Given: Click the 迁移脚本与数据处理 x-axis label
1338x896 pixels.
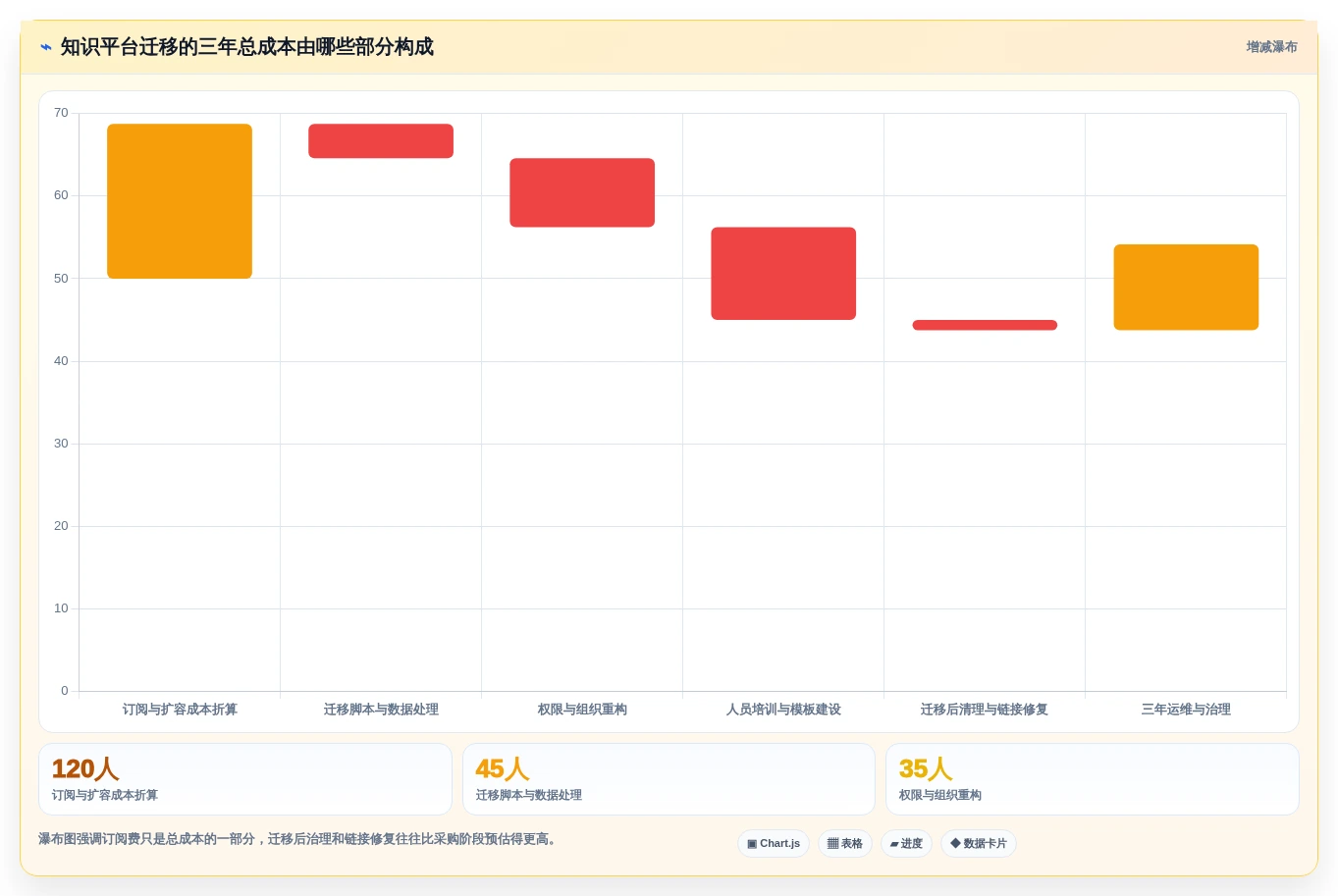Looking at the screenshot, I should [x=381, y=710].
